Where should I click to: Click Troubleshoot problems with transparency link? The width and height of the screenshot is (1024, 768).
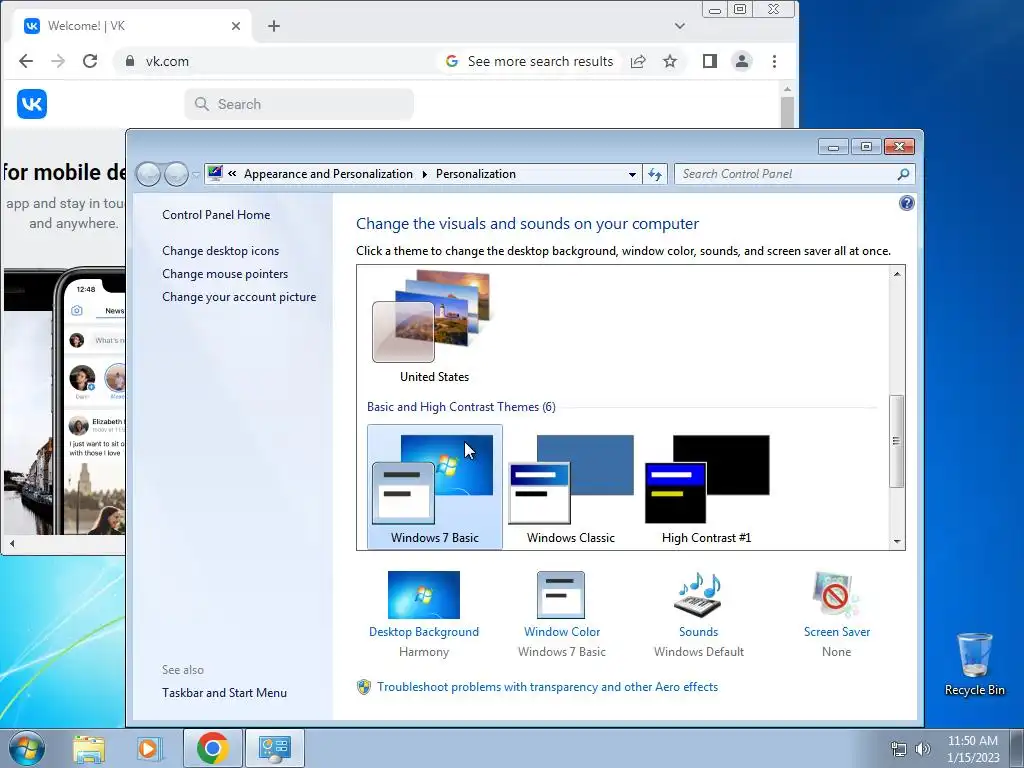point(547,687)
